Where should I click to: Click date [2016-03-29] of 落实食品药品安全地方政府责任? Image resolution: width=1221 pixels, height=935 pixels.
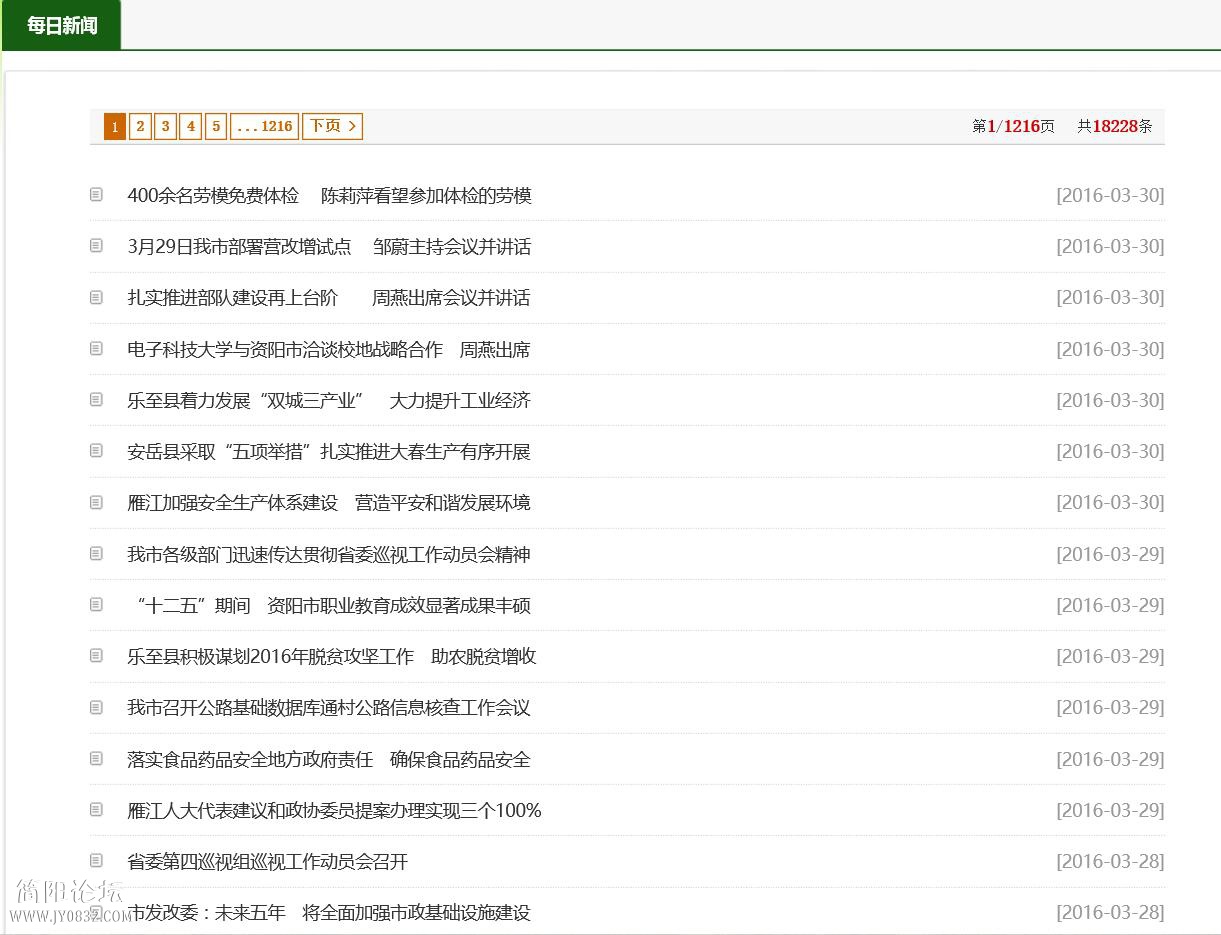coord(1110,760)
